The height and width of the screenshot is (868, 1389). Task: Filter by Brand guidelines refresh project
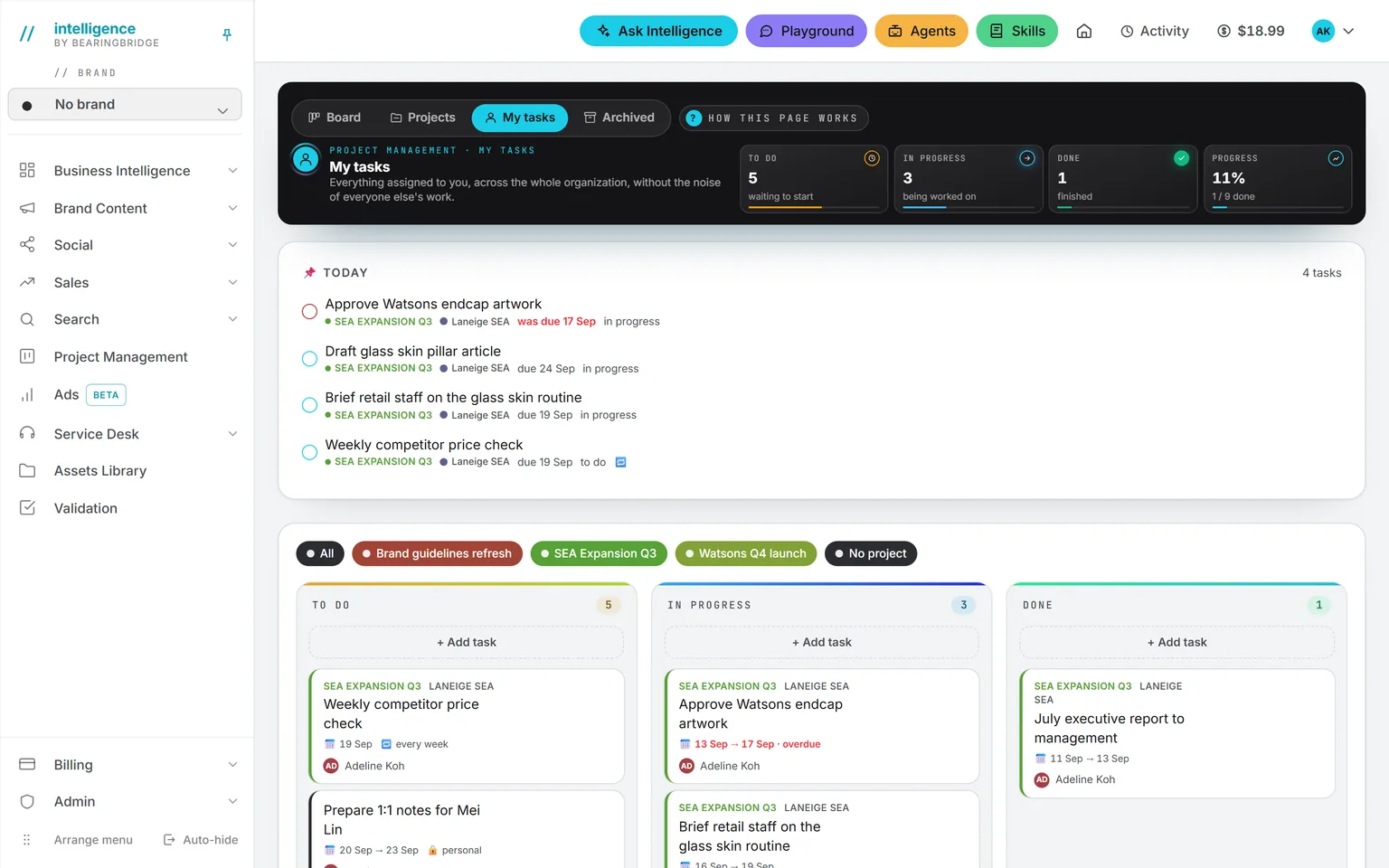[437, 553]
